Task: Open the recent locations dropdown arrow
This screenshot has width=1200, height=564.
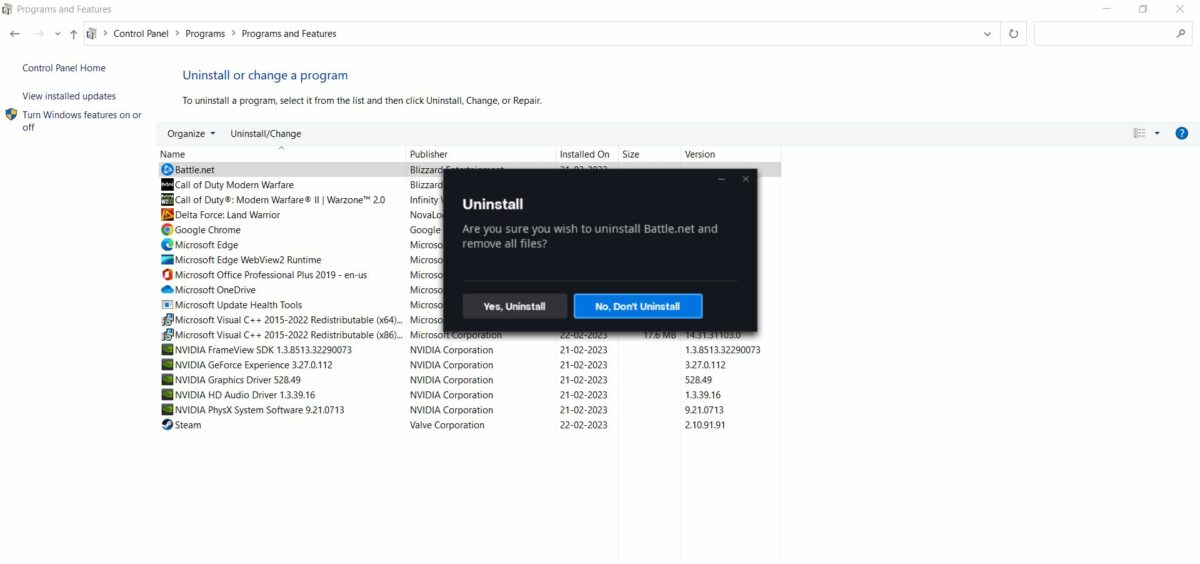Action: pyautogui.click(x=58, y=34)
